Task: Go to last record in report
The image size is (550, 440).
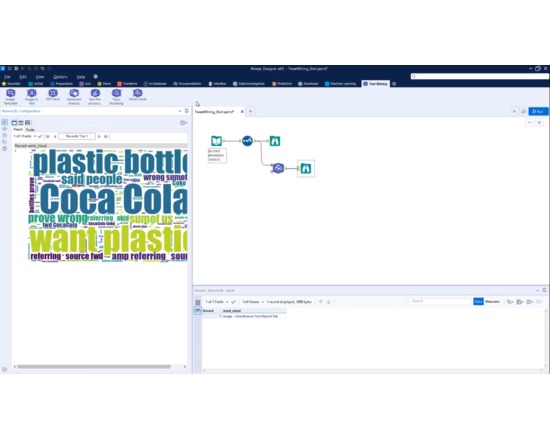Action: tap(106, 136)
